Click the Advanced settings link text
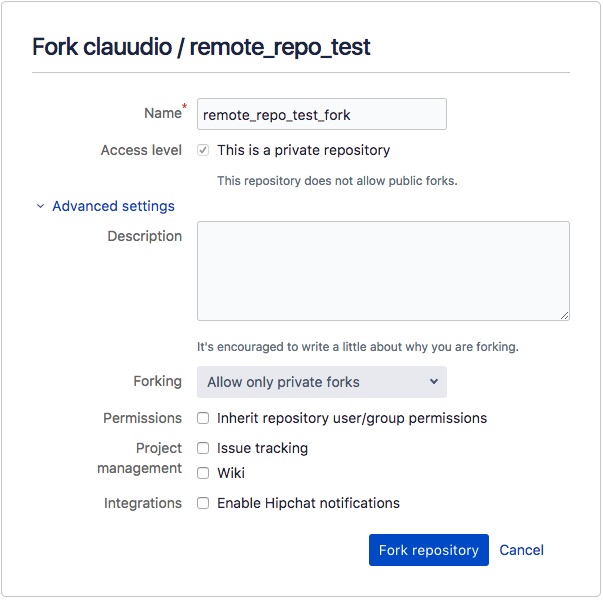The image size is (603, 601). pos(113,207)
